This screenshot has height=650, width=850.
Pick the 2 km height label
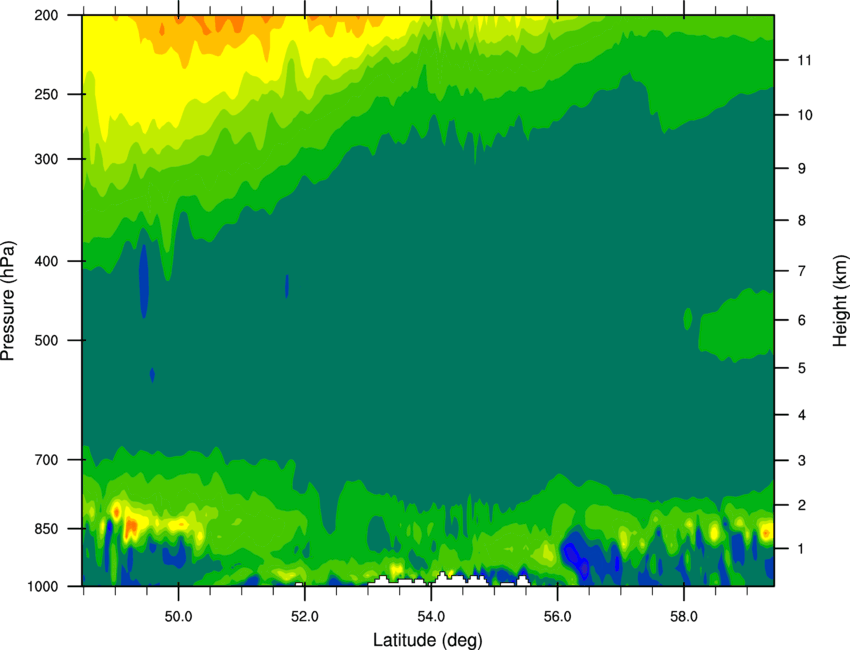802,505
